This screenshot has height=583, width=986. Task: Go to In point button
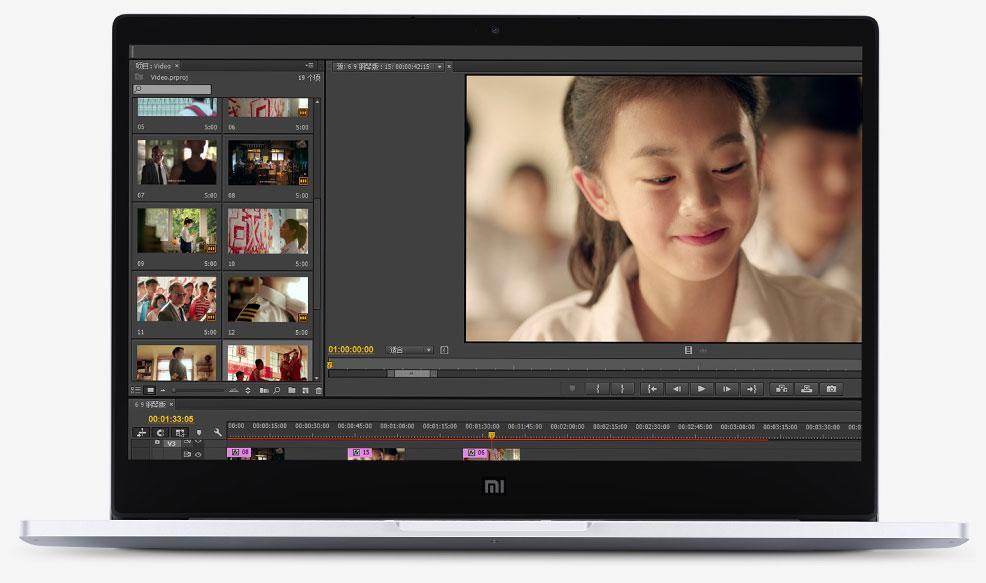click(652, 389)
